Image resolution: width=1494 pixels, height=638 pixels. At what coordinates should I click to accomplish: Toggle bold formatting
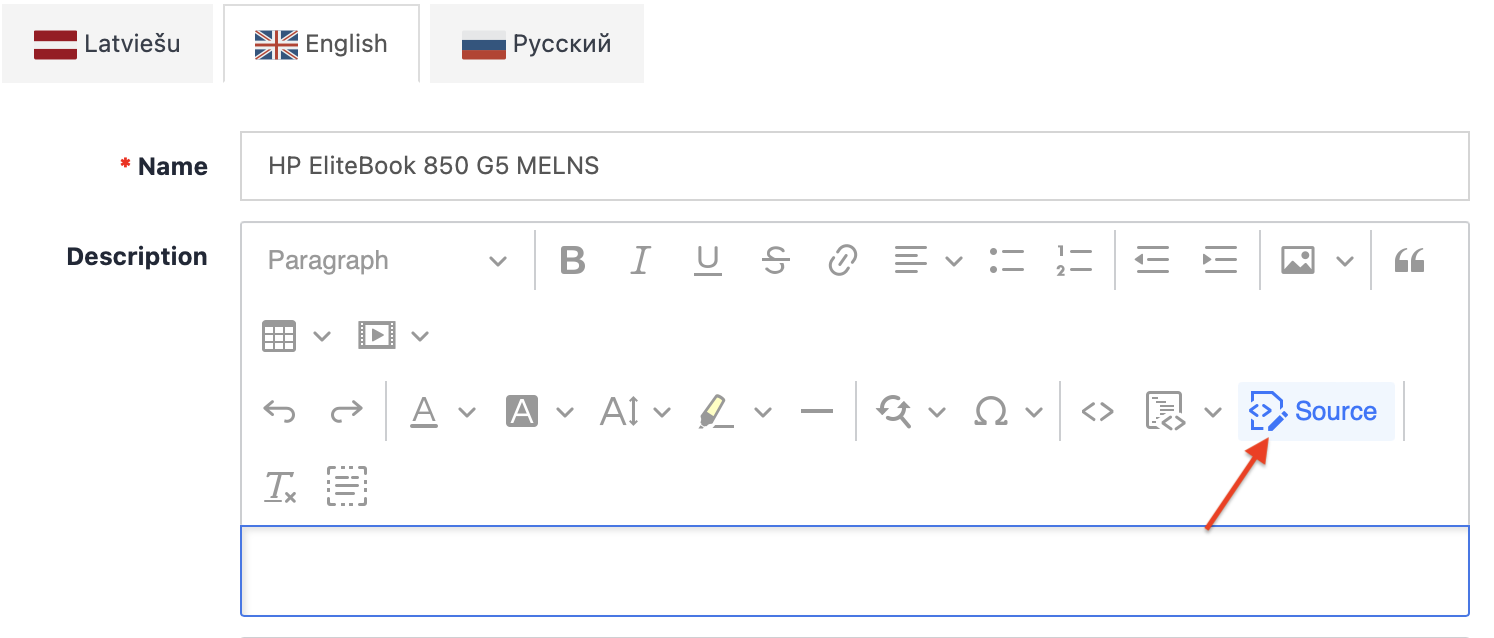coord(572,261)
